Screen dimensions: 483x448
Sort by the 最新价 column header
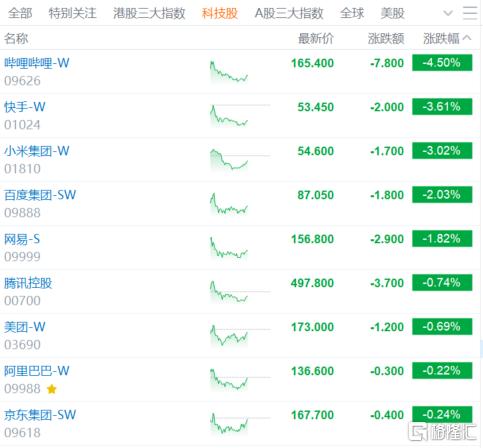tap(316, 38)
